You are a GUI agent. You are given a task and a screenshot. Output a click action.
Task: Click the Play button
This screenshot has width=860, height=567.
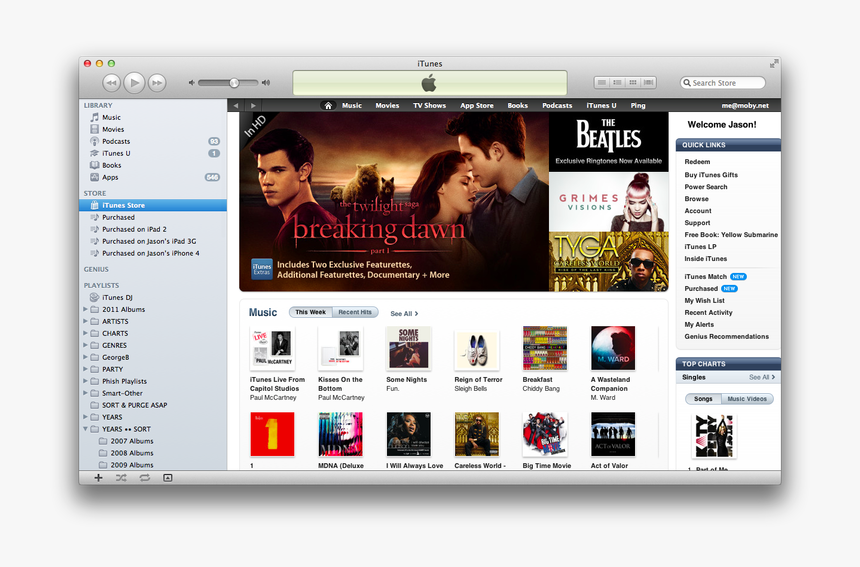coord(134,83)
